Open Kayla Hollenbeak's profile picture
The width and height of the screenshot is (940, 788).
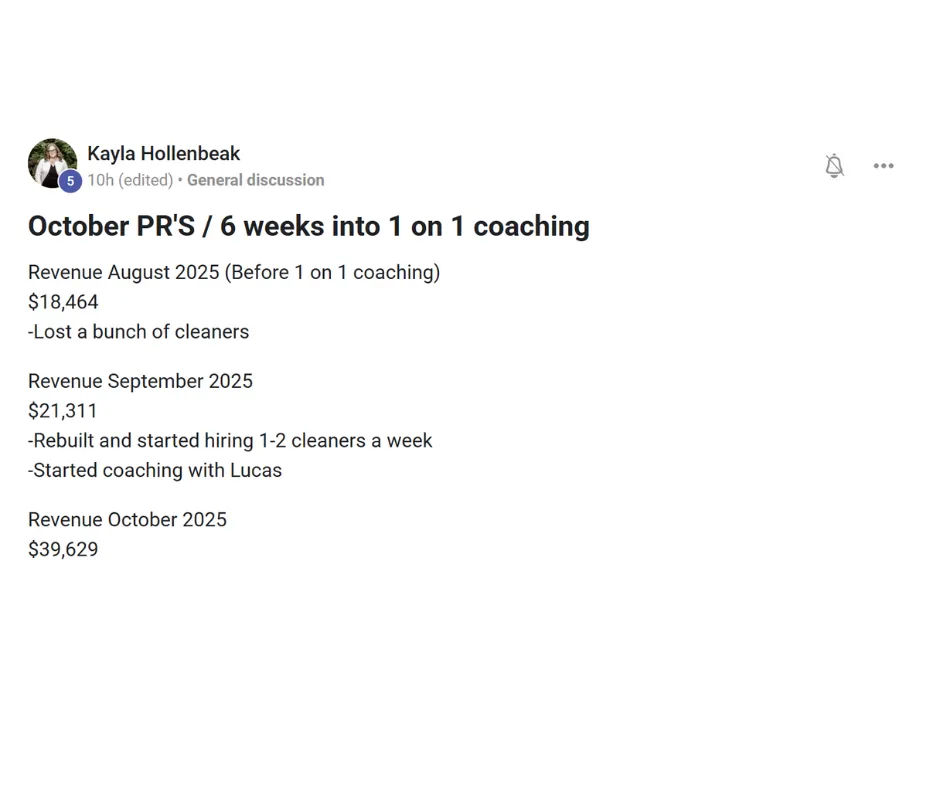[50, 161]
